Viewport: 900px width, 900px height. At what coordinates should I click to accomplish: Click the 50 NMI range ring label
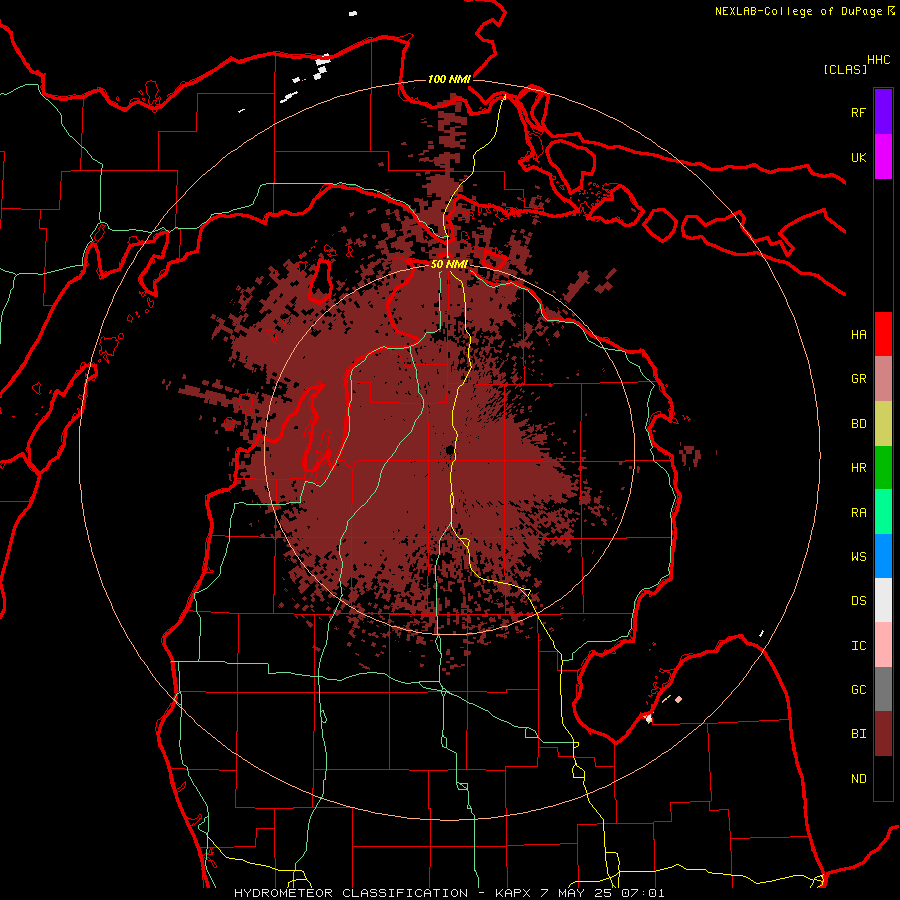[449, 264]
